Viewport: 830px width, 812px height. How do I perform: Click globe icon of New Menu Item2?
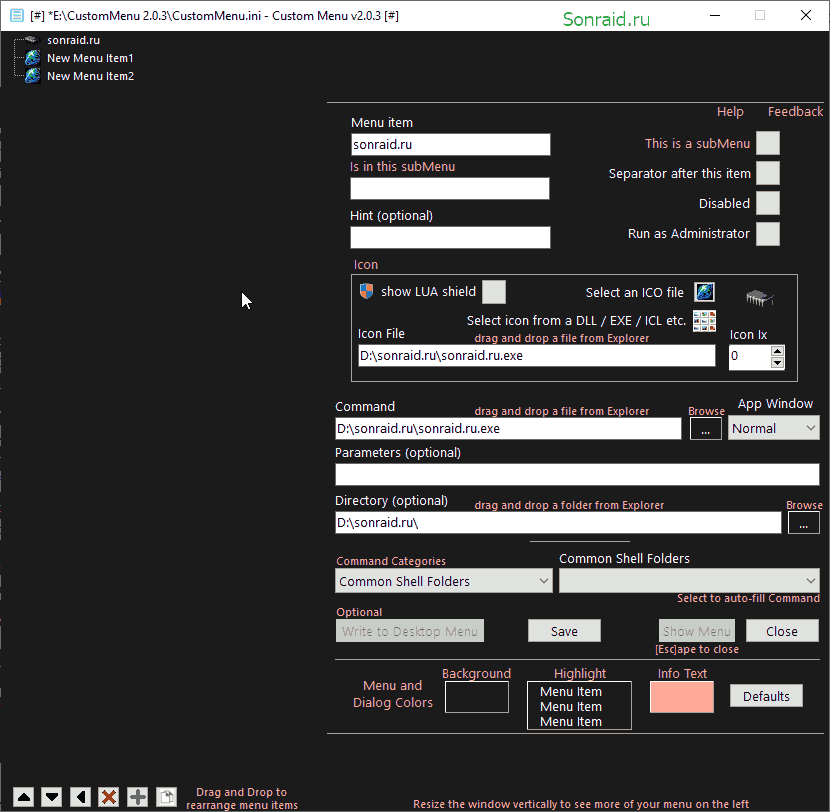tap(32, 76)
